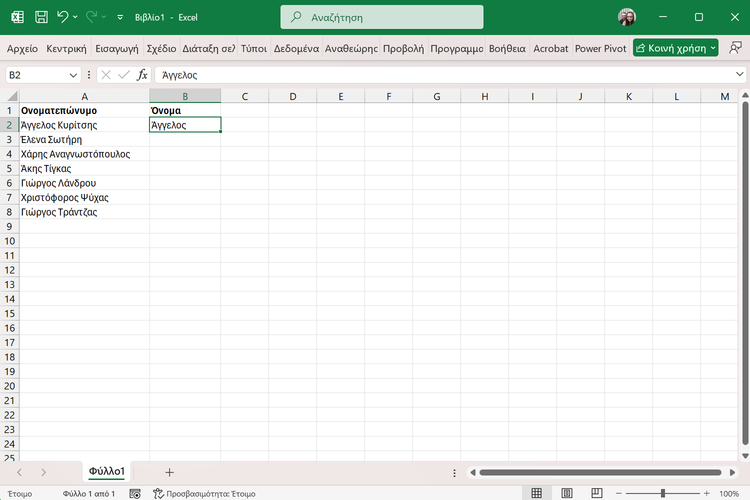The width and height of the screenshot is (750, 500).
Task: Click the zoom slider in status bar
Action: [663, 493]
